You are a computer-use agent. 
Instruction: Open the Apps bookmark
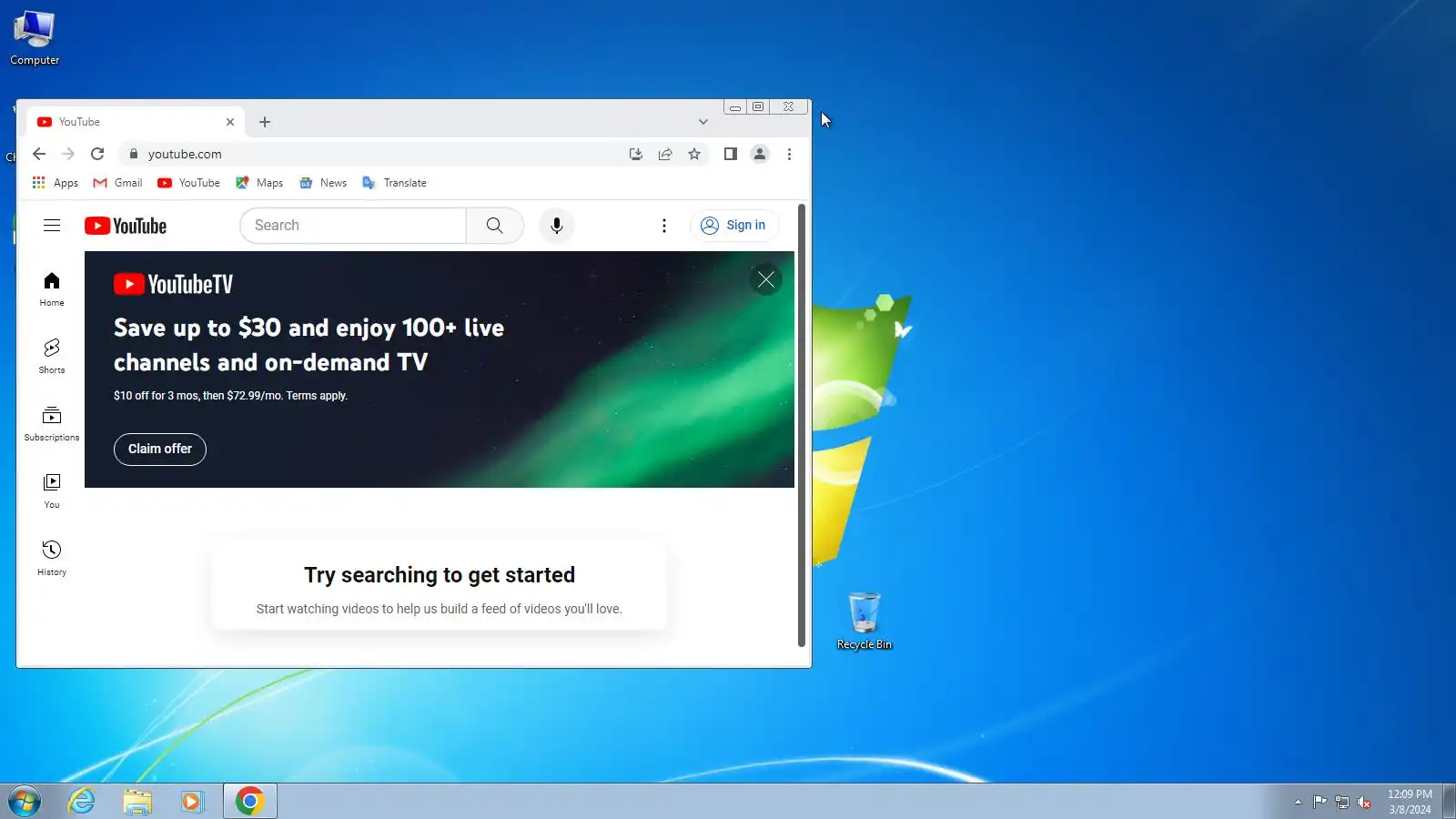(56, 183)
